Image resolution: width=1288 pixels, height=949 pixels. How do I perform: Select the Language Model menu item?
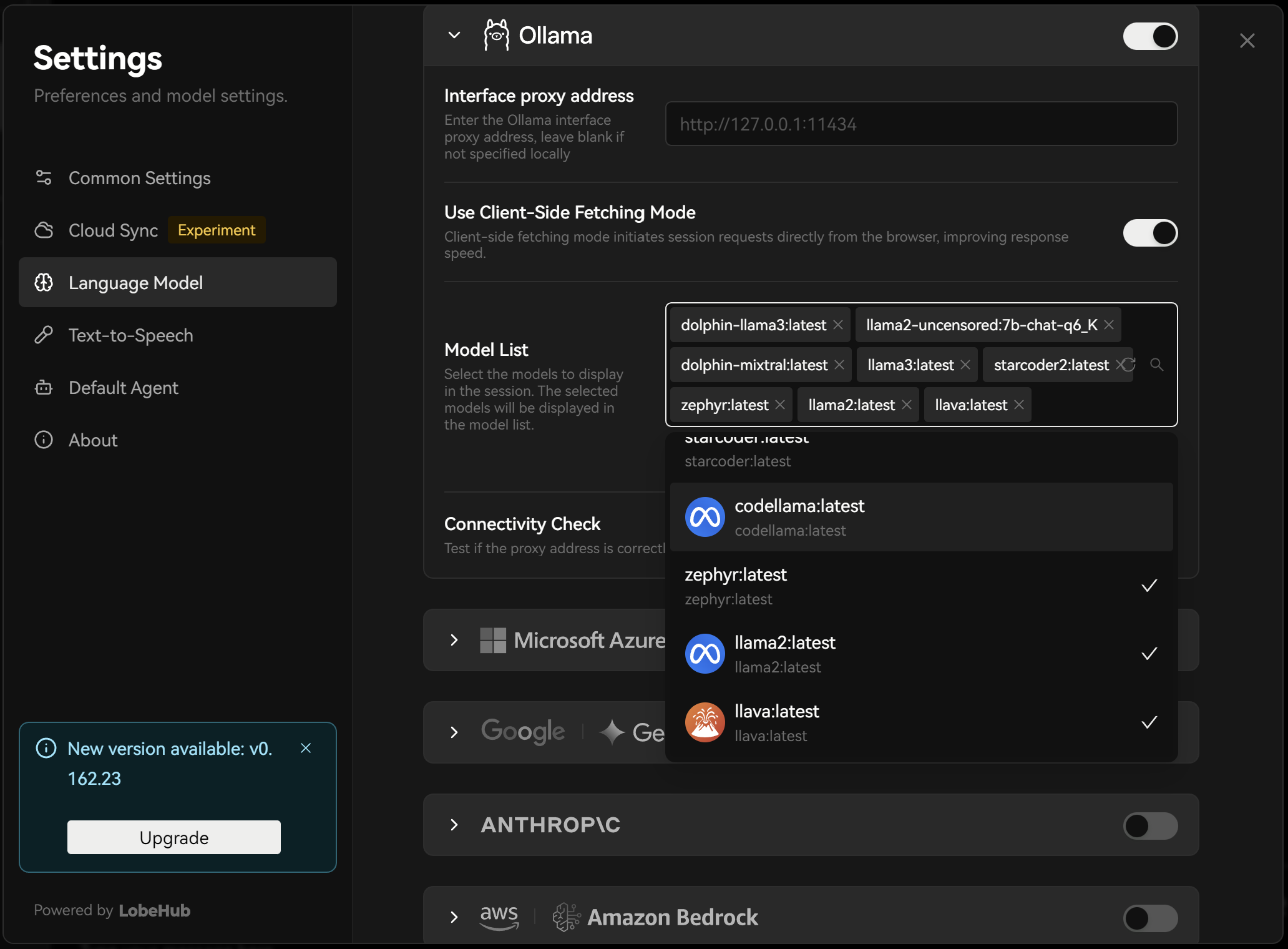[178, 283]
